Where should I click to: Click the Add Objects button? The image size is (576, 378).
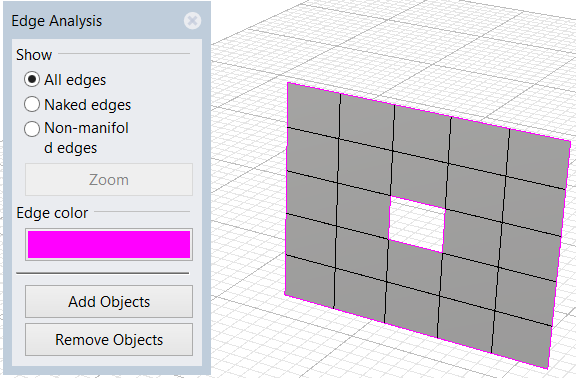click(x=109, y=302)
